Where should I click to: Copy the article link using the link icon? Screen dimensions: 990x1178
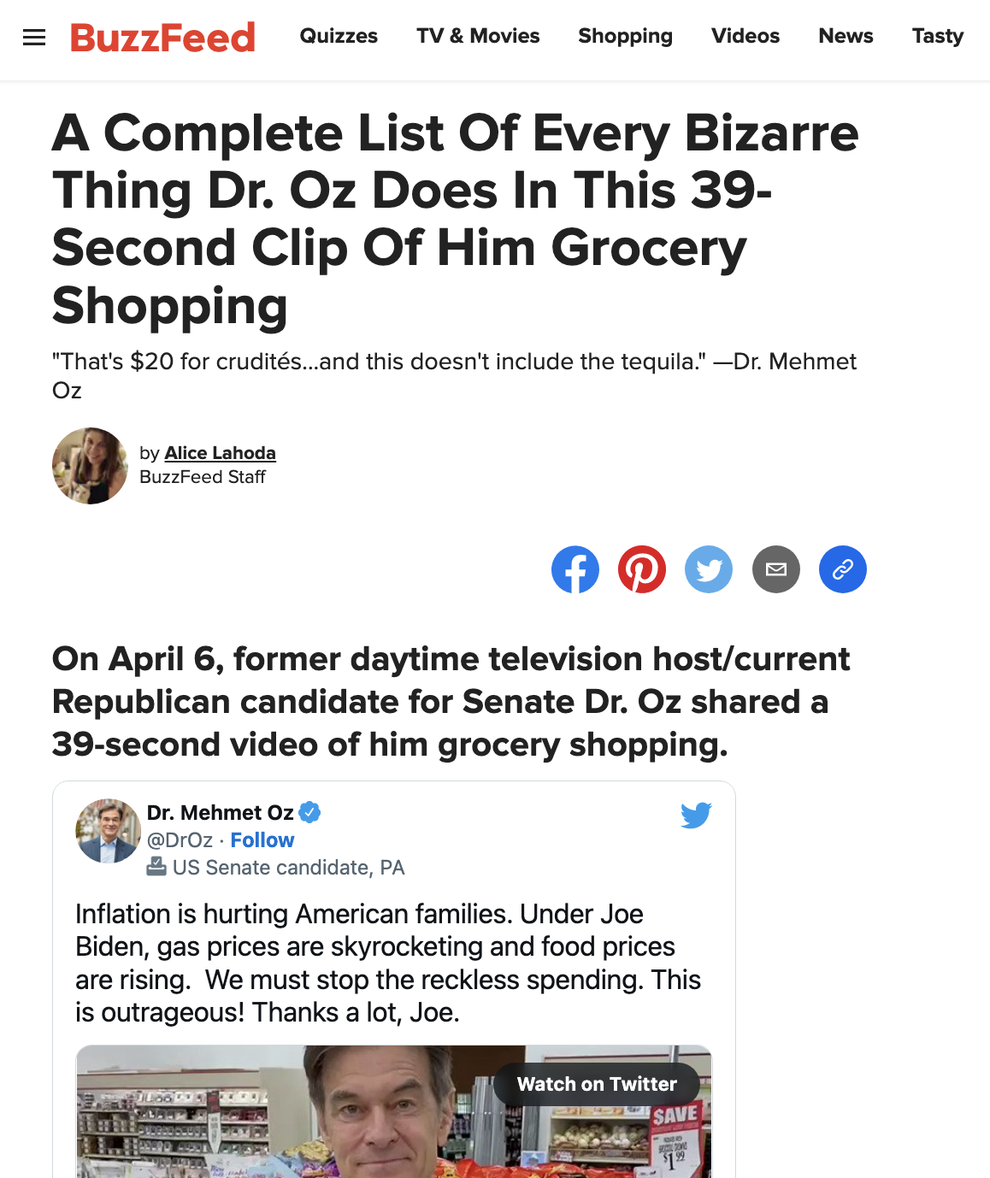(x=842, y=569)
